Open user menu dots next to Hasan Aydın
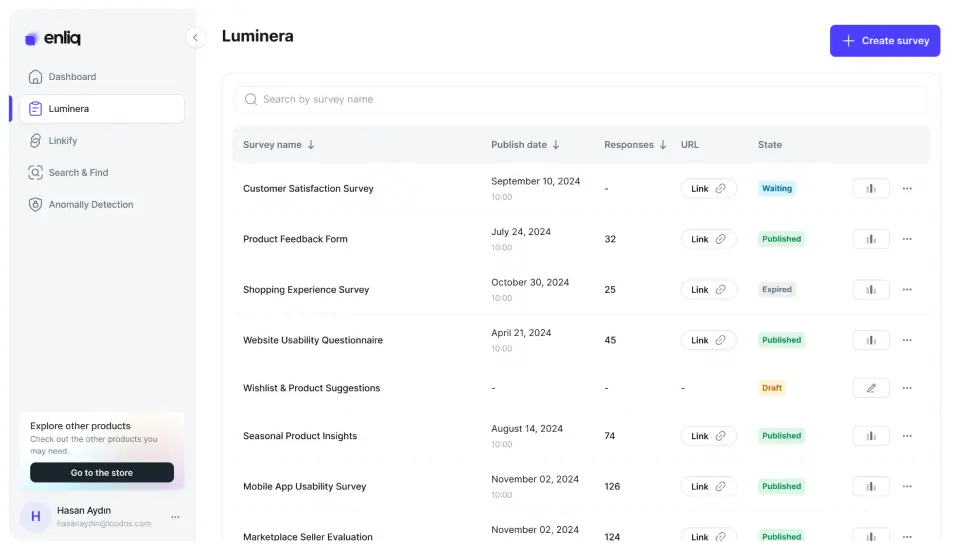Image resolution: width=976 pixels, height=550 pixels. pyautogui.click(x=175, y=517)
